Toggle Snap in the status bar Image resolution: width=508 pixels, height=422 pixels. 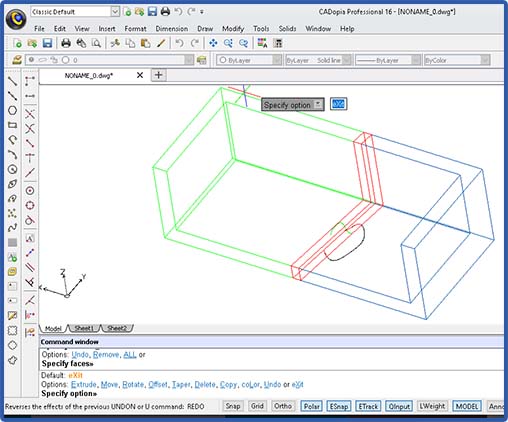click(x=233, y=406)
